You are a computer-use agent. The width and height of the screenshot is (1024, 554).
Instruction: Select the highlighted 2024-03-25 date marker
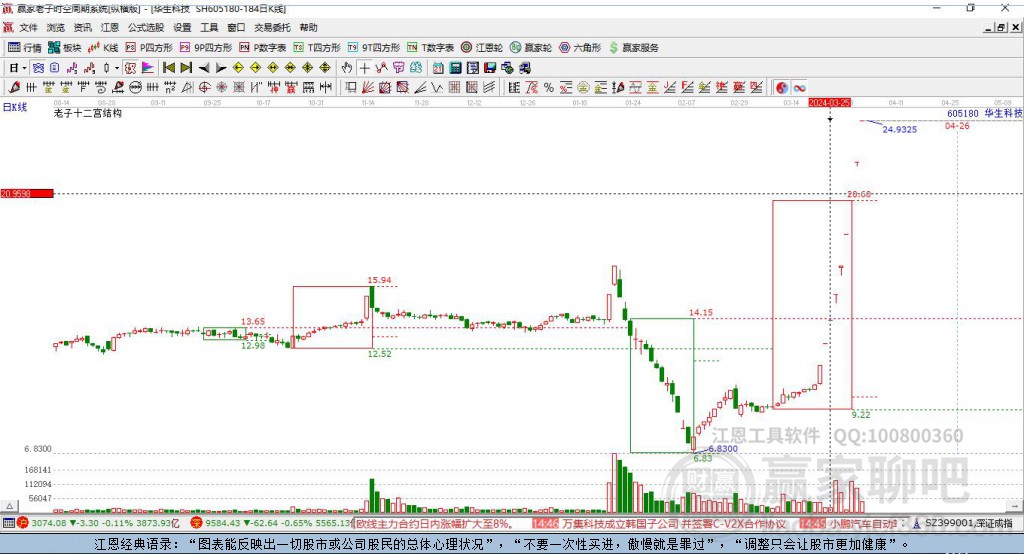click(829, 103)
